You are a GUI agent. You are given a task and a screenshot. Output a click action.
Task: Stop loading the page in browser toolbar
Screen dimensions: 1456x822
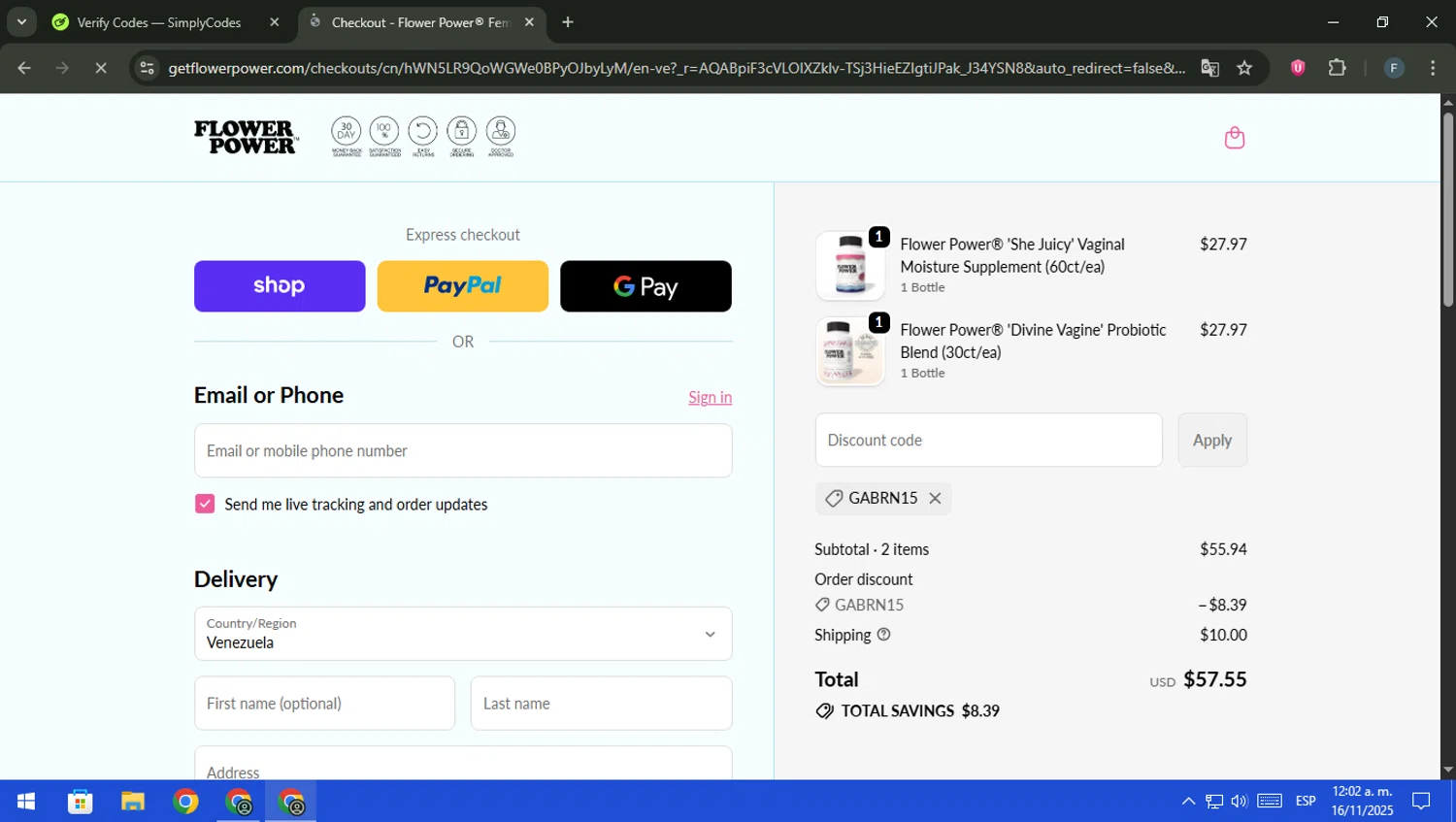click(101, 68)
